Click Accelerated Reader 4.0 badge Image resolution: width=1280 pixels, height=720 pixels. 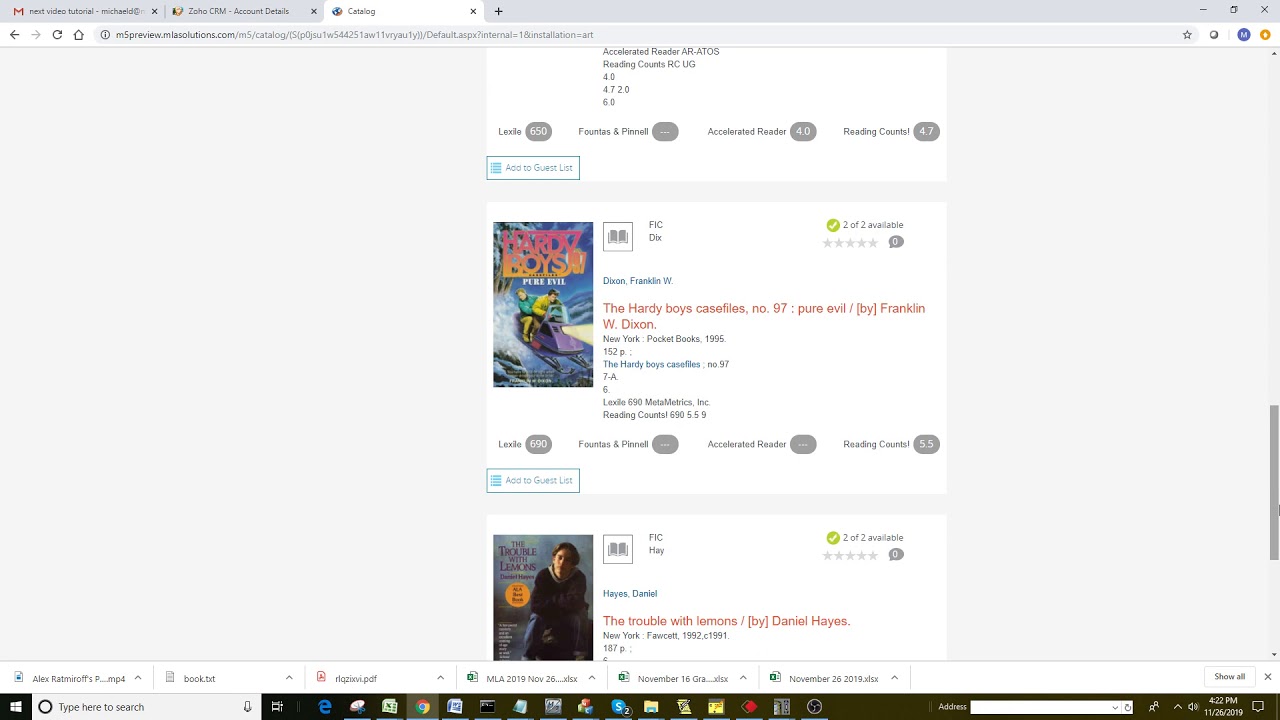coord(803,131)
